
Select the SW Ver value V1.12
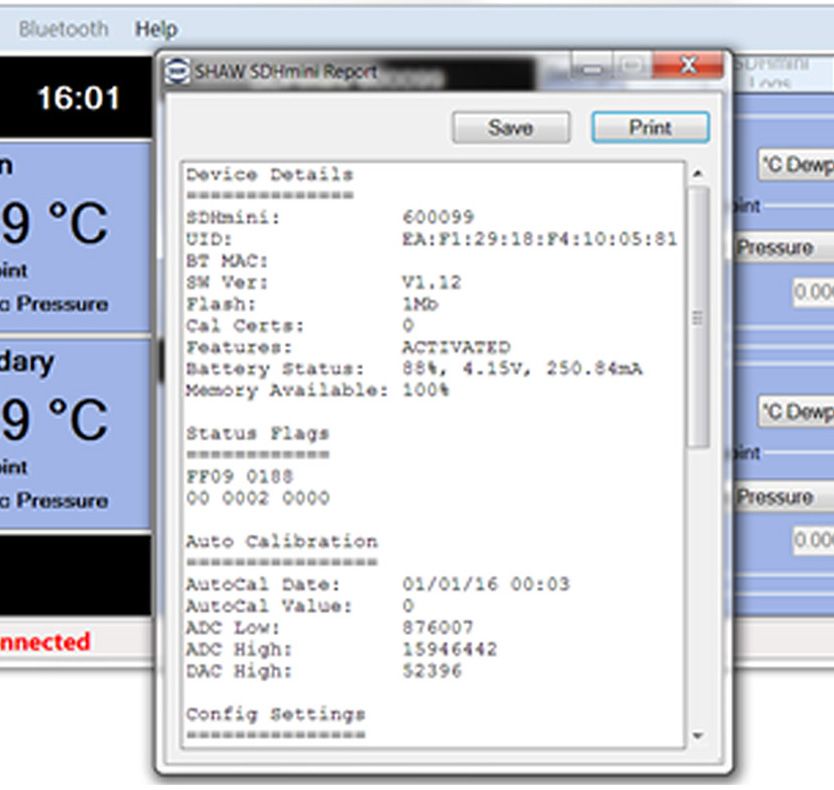pyautogui.click(x=431, y=282)
